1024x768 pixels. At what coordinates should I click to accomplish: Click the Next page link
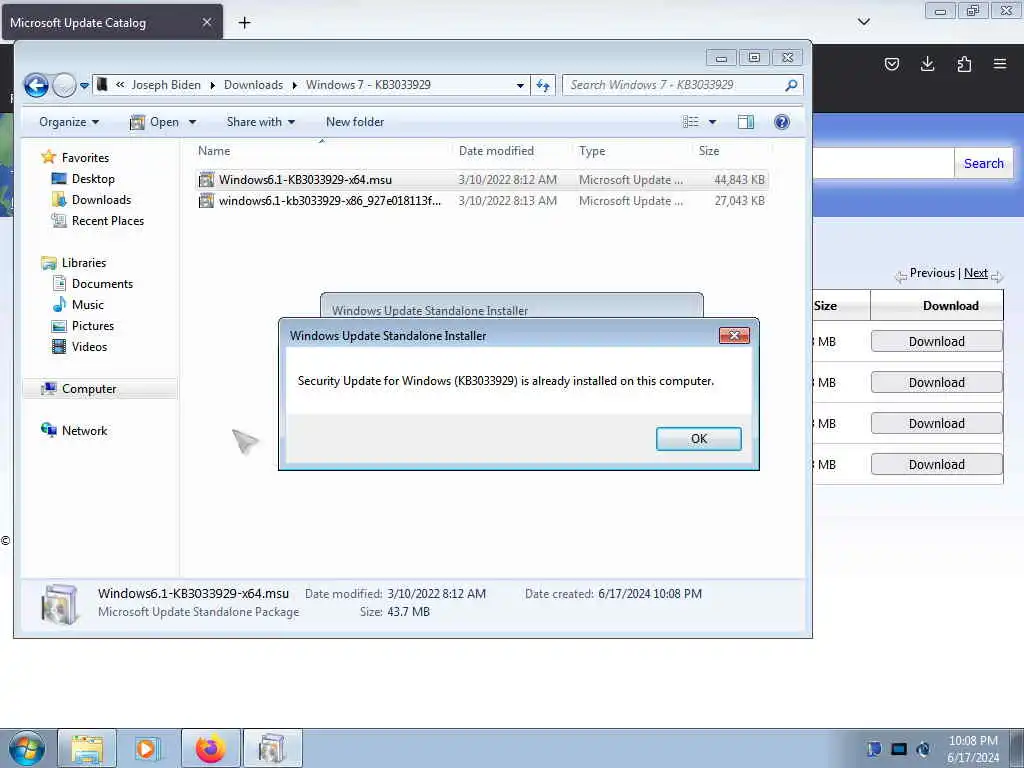click(x=976, y=273)
